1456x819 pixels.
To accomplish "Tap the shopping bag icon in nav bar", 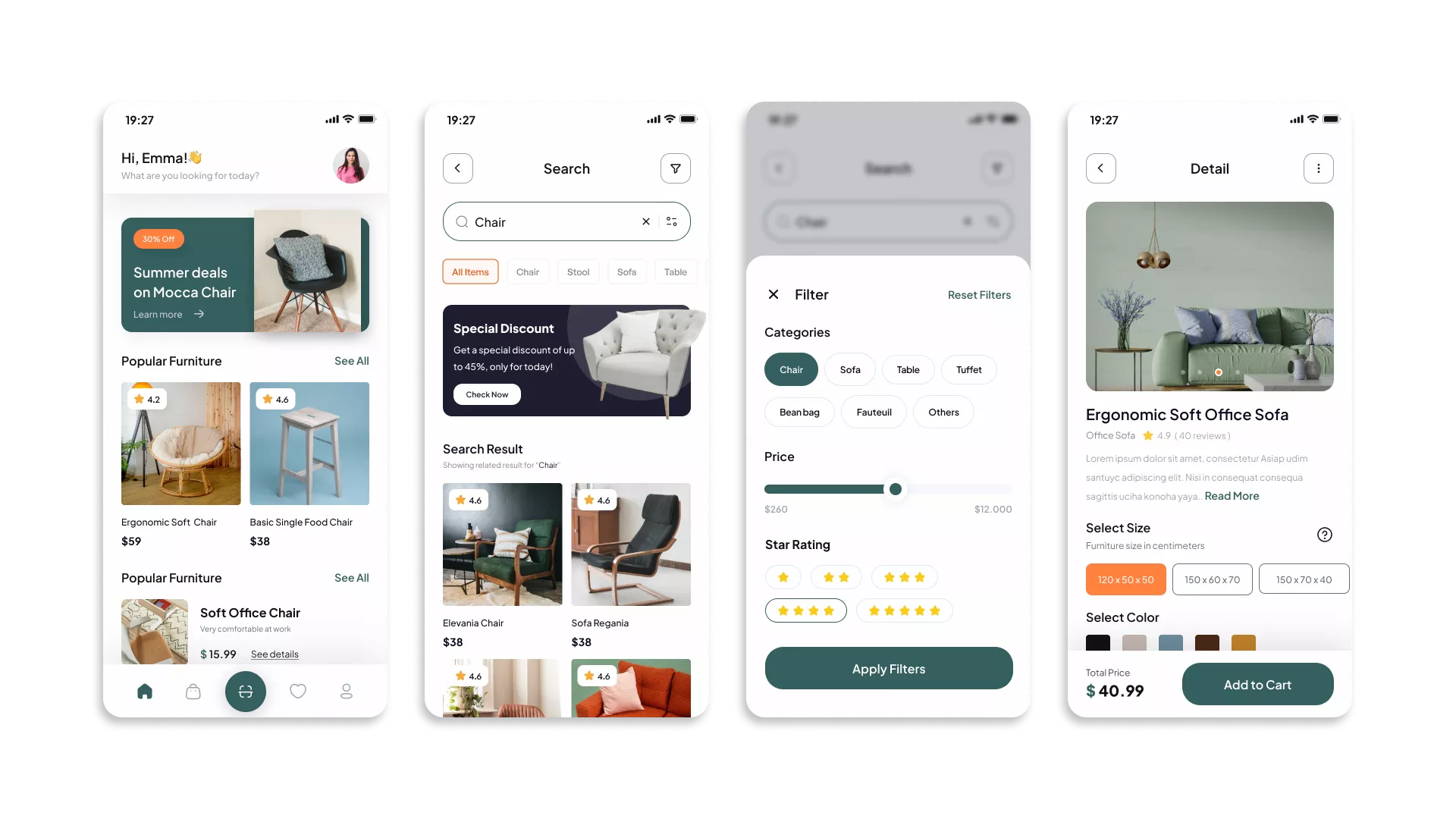I will [x=193, y=691].
